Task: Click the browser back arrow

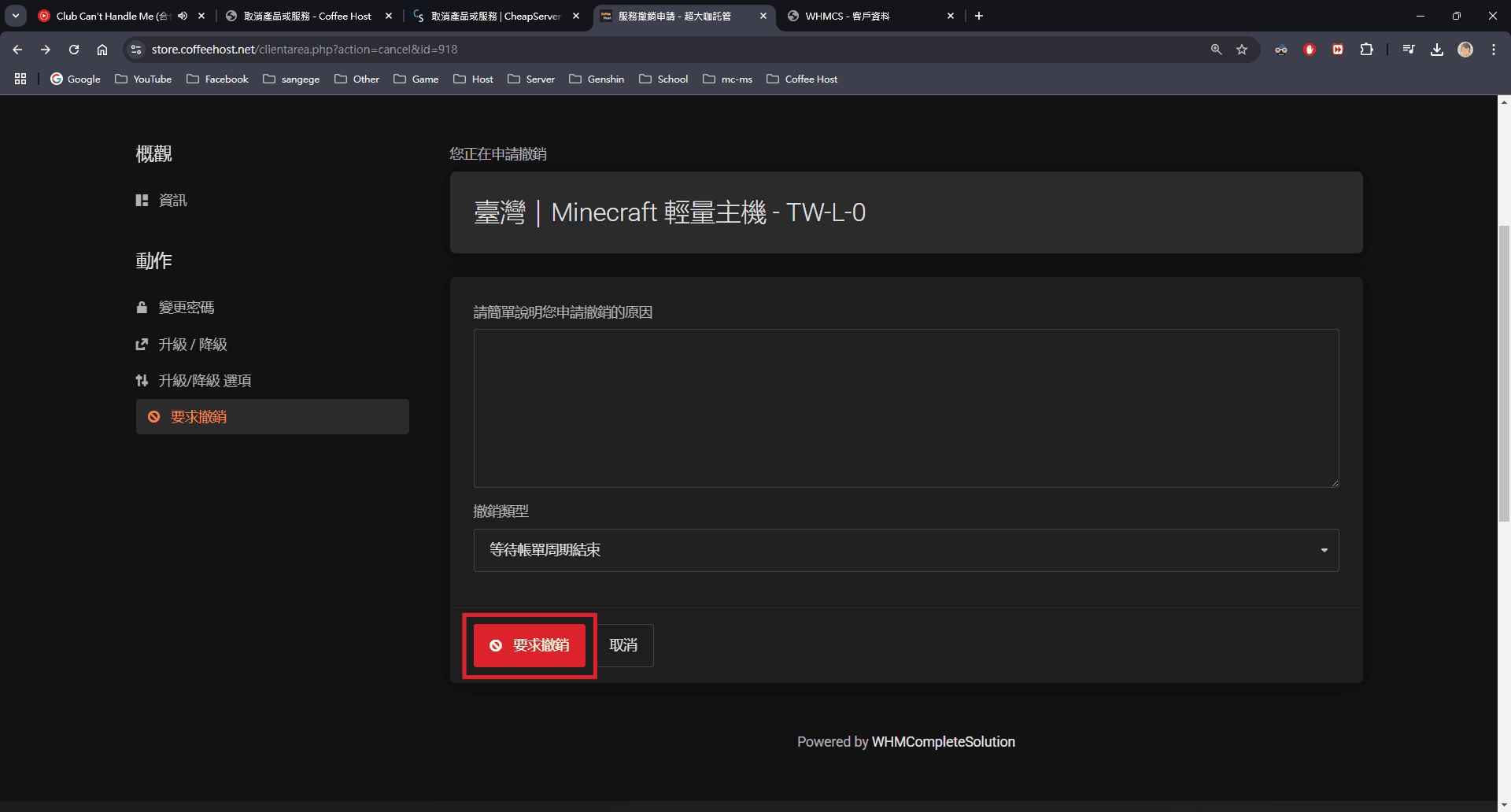Action: 17,50
